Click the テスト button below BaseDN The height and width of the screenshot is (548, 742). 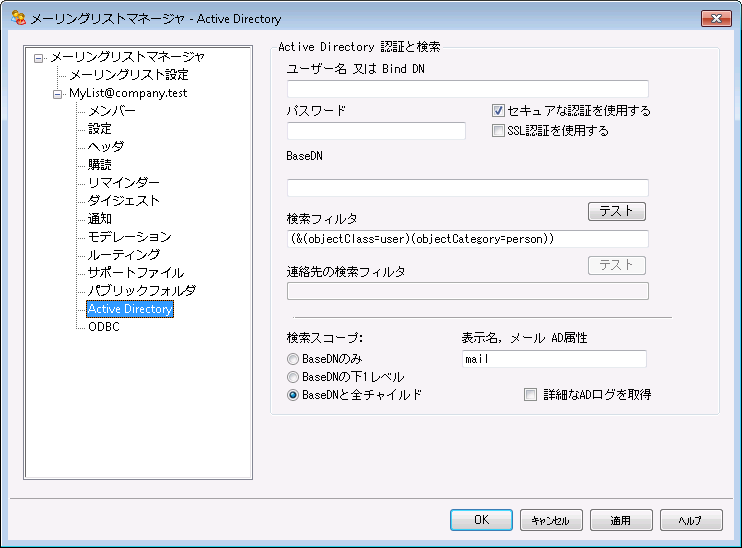[x=617, y=212]
